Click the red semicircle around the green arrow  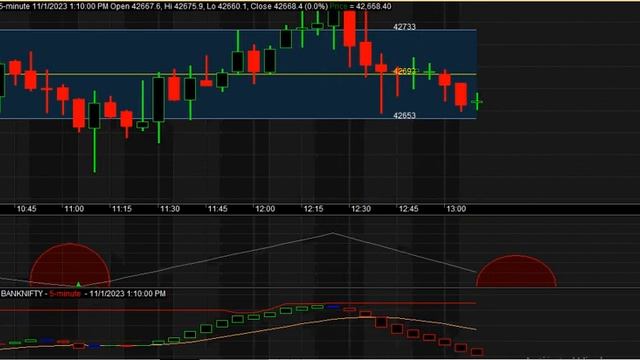pos(70,264)
